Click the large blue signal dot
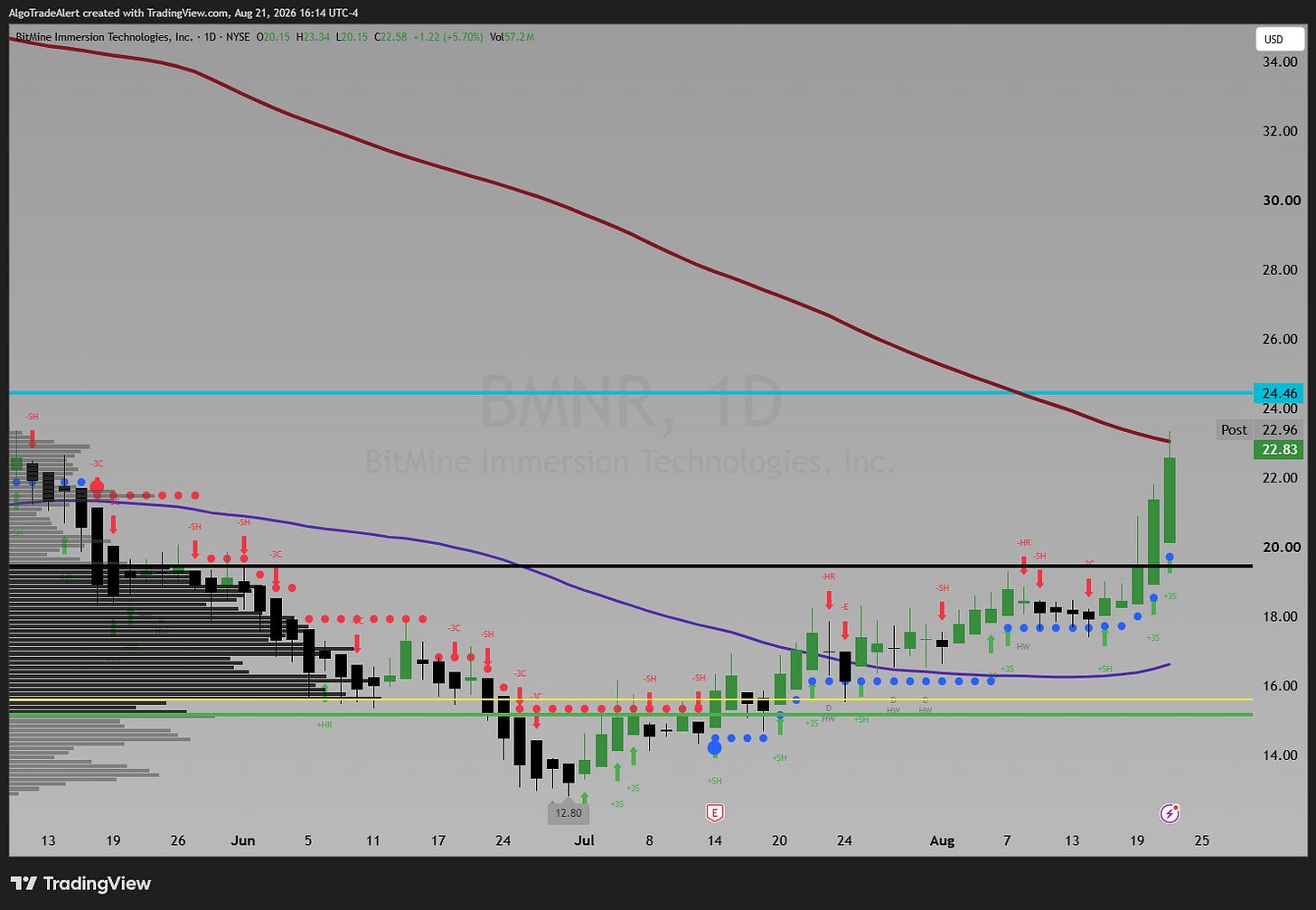Image resolution: width=1316 pixels, height=910 pixels. pos(715,747)
